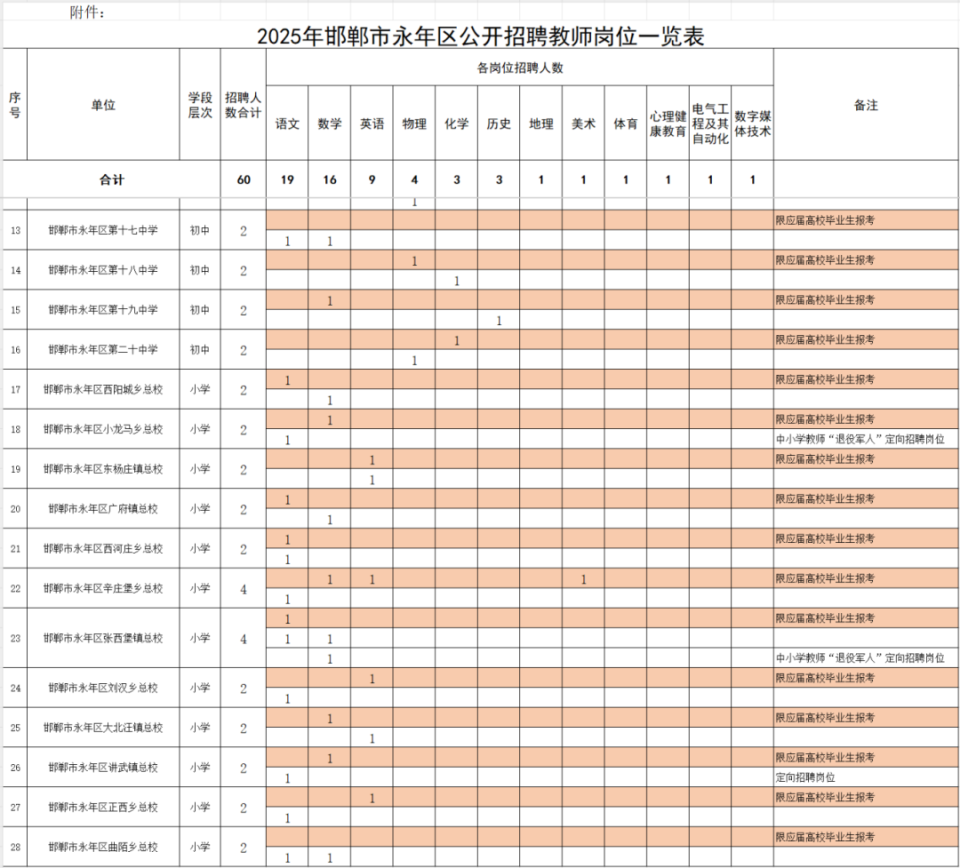Viewport: 960px width, 868px height.
Task: Click the 历史 subject header
Action: point(498,124)
